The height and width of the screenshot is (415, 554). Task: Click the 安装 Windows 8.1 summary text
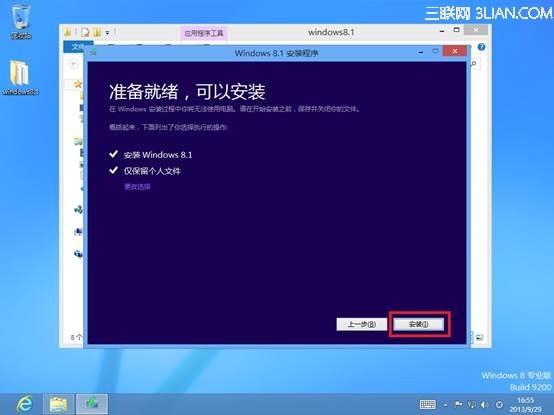158,155
